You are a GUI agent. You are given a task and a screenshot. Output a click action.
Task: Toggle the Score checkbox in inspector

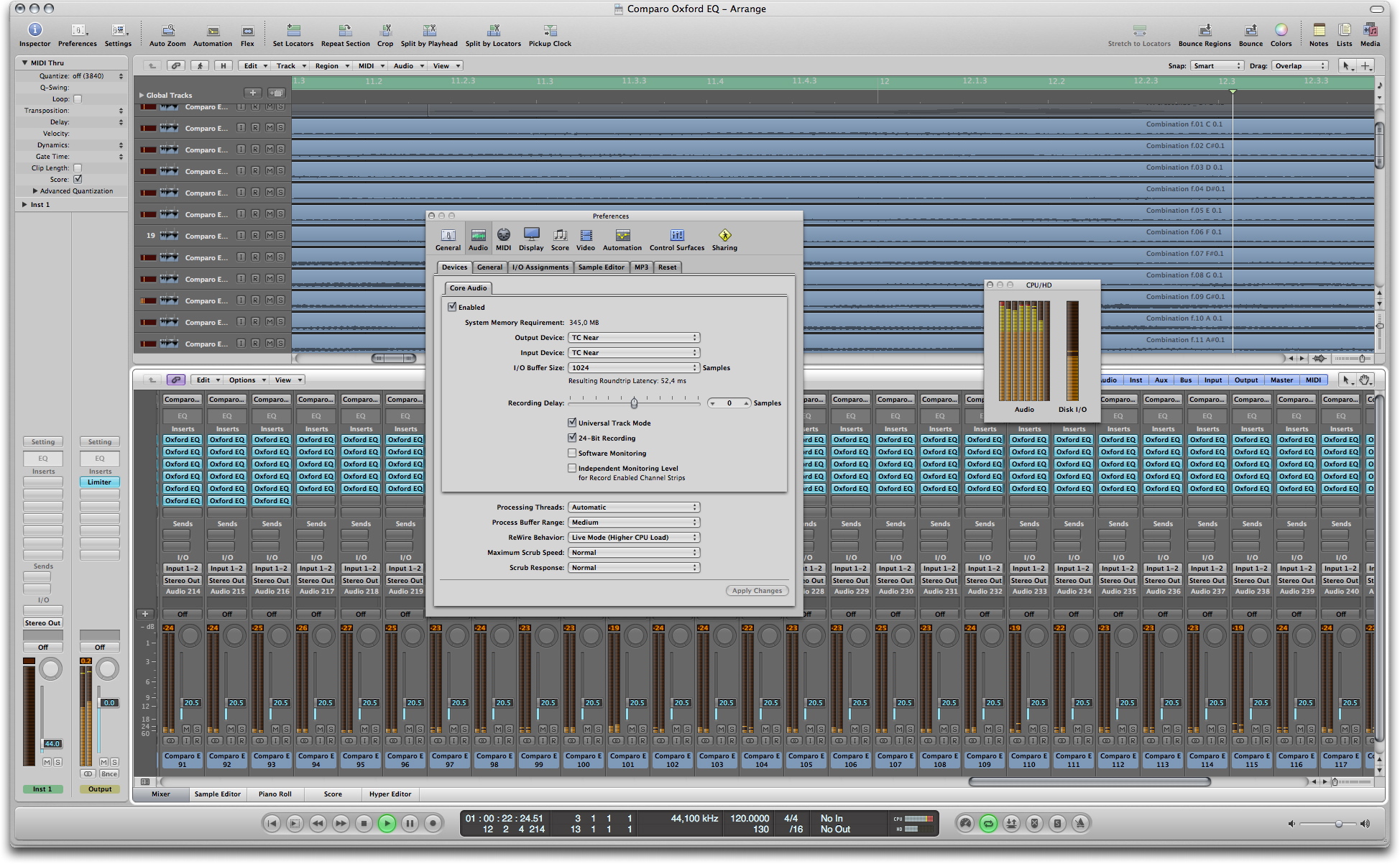[78, 179]
